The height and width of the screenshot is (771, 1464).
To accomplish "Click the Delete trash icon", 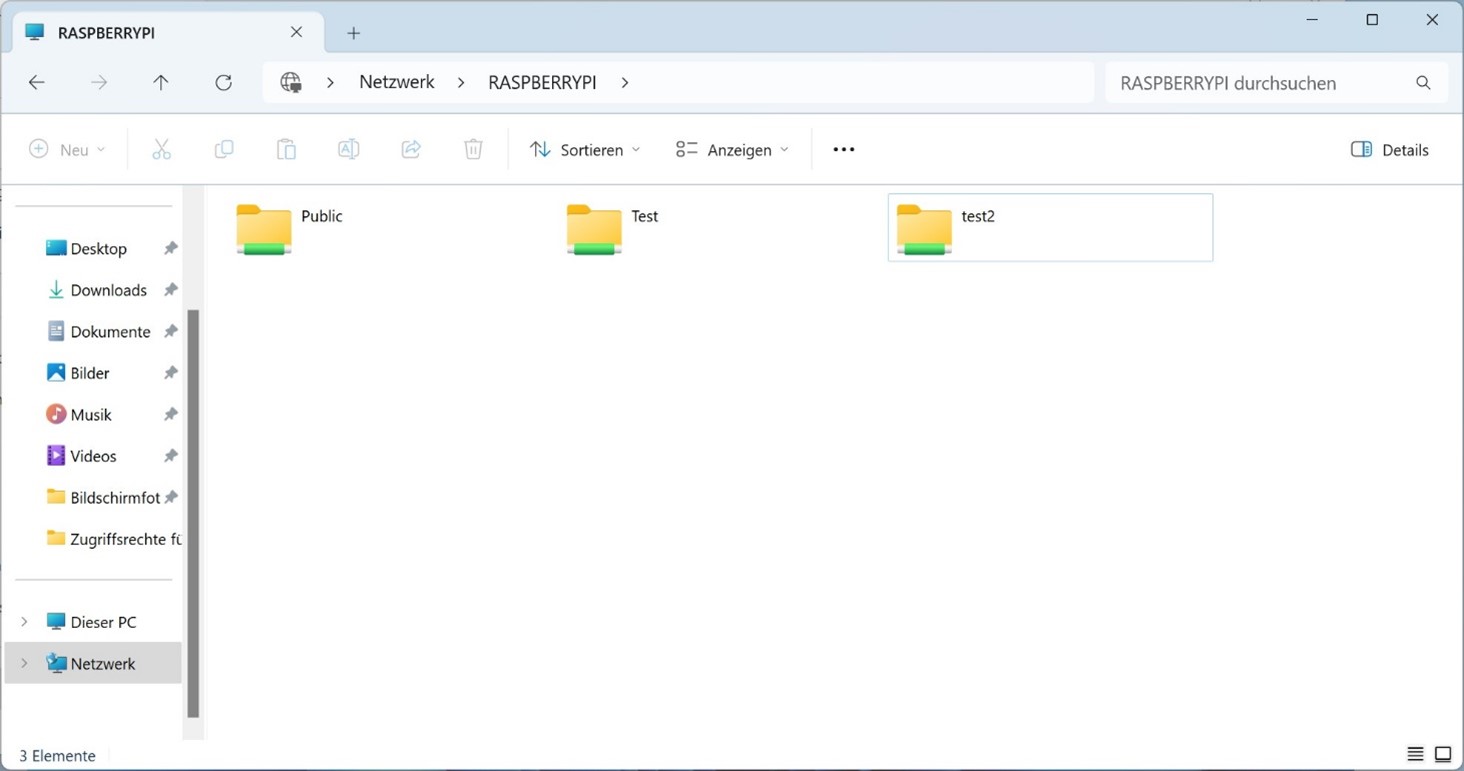I will (473, 150).
